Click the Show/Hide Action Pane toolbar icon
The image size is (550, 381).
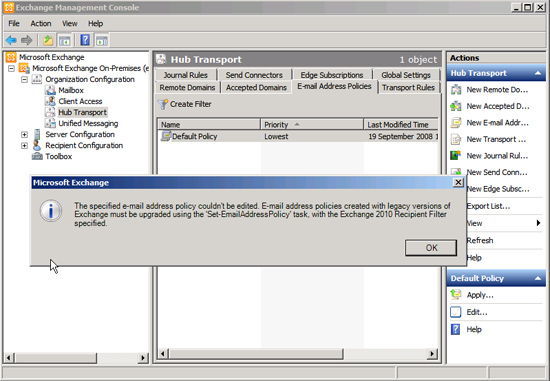tap(102, 40)
